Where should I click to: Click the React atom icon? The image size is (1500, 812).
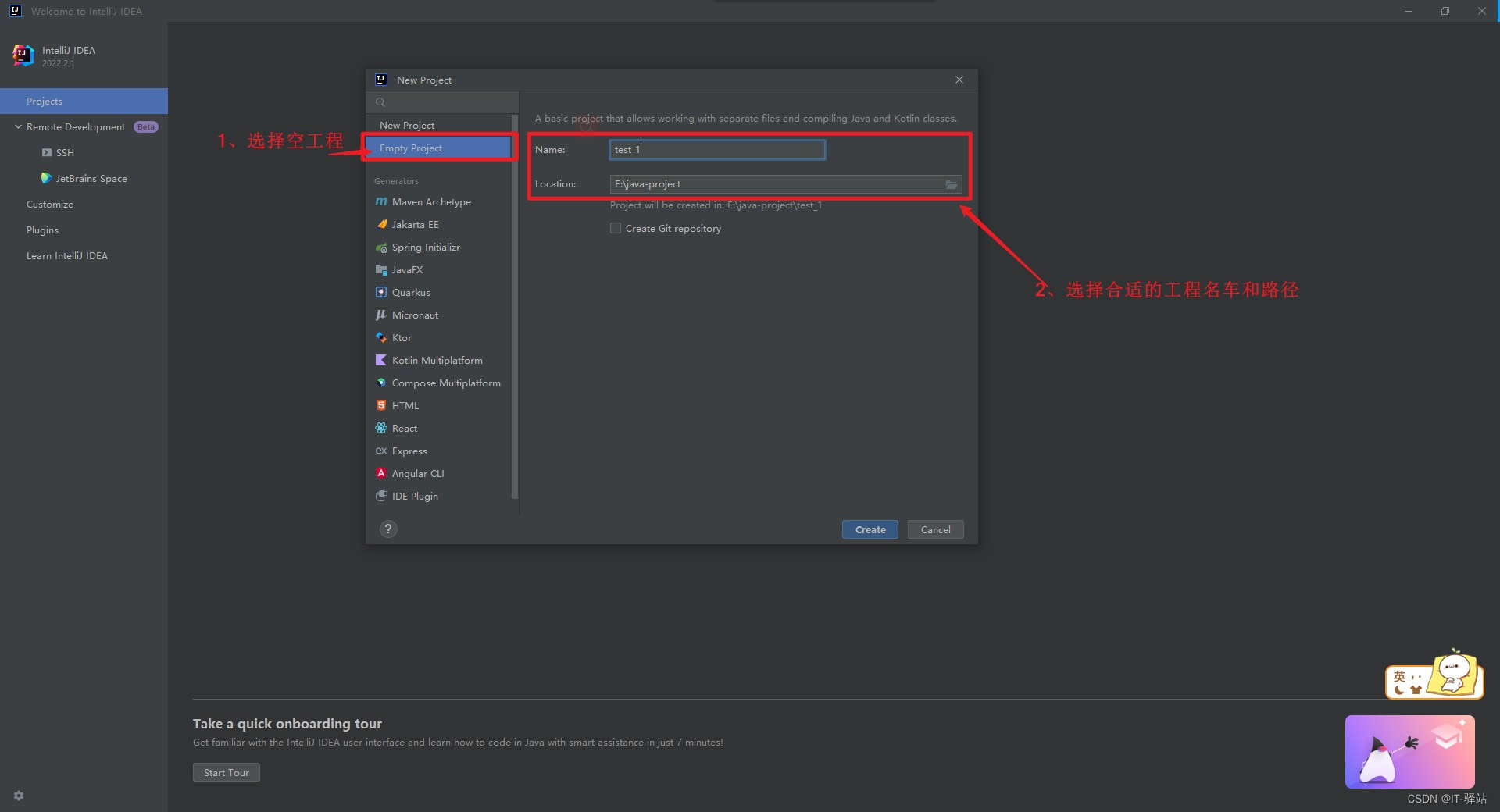click(x=381, y=428)
